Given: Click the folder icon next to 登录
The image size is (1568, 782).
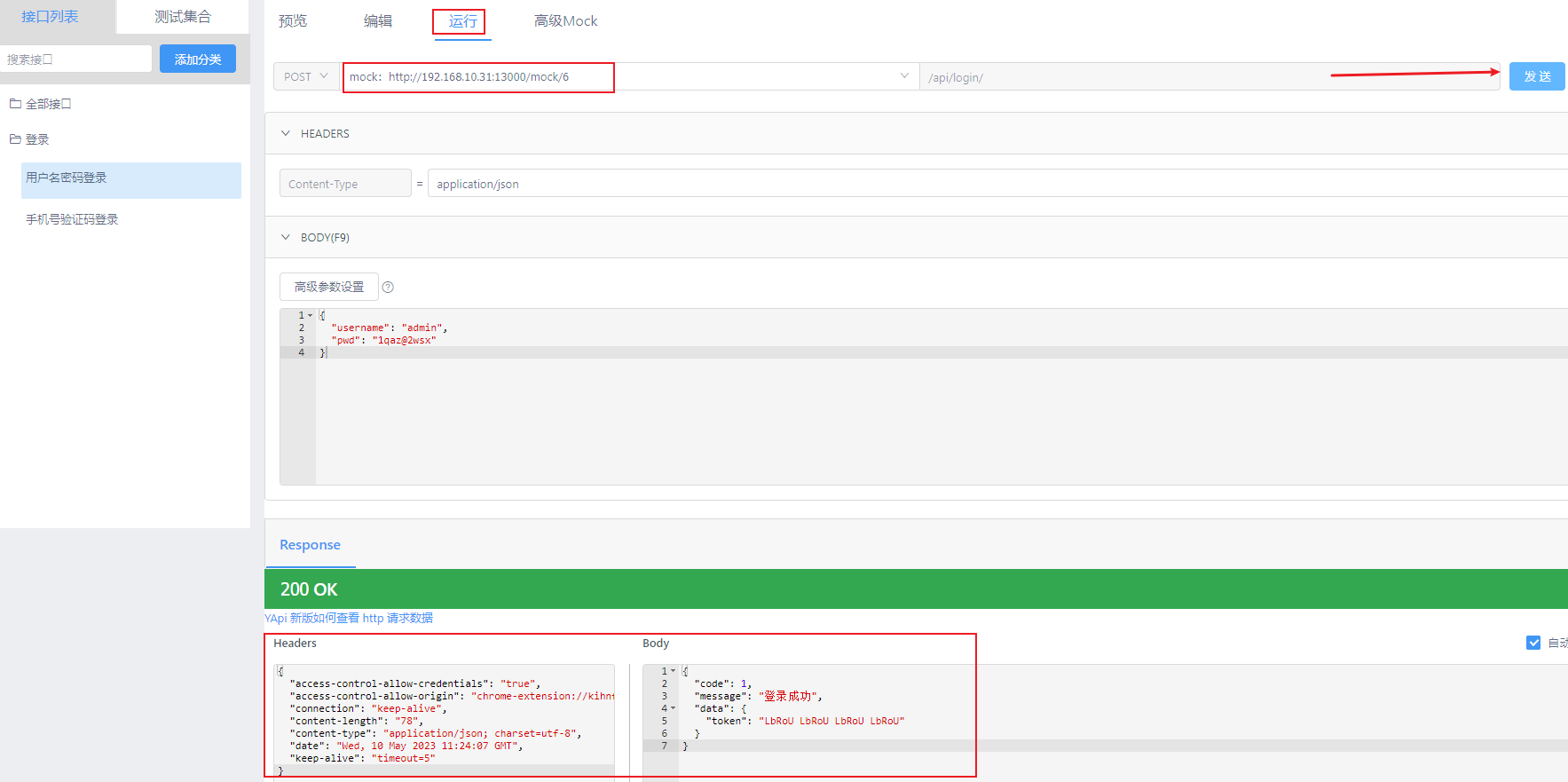Looking at the screenshot, I should click(x=15, y=139).
